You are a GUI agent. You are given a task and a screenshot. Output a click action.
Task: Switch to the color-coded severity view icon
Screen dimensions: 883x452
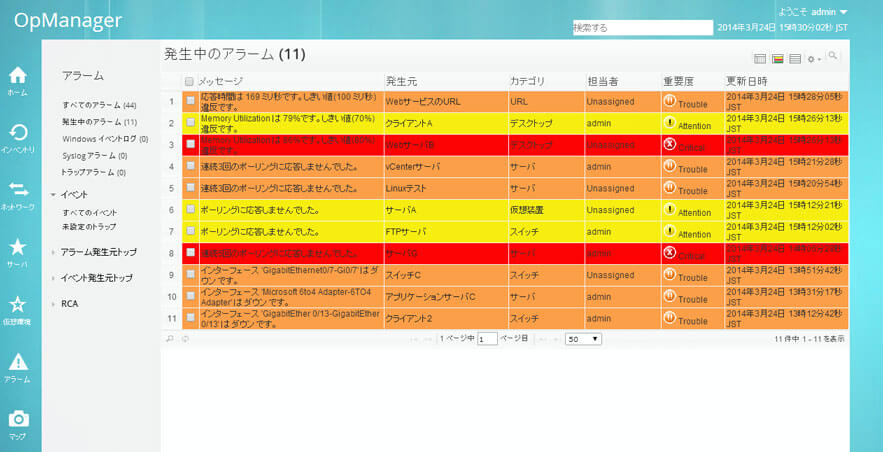tap(778, 59)
